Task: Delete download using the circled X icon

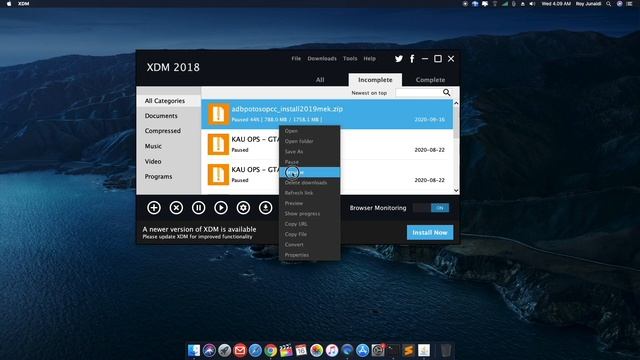Action: point(176,208)
